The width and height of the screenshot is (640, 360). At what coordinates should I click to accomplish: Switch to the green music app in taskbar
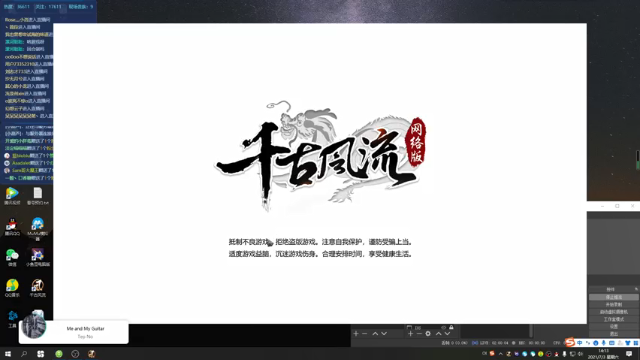(59, 354)
